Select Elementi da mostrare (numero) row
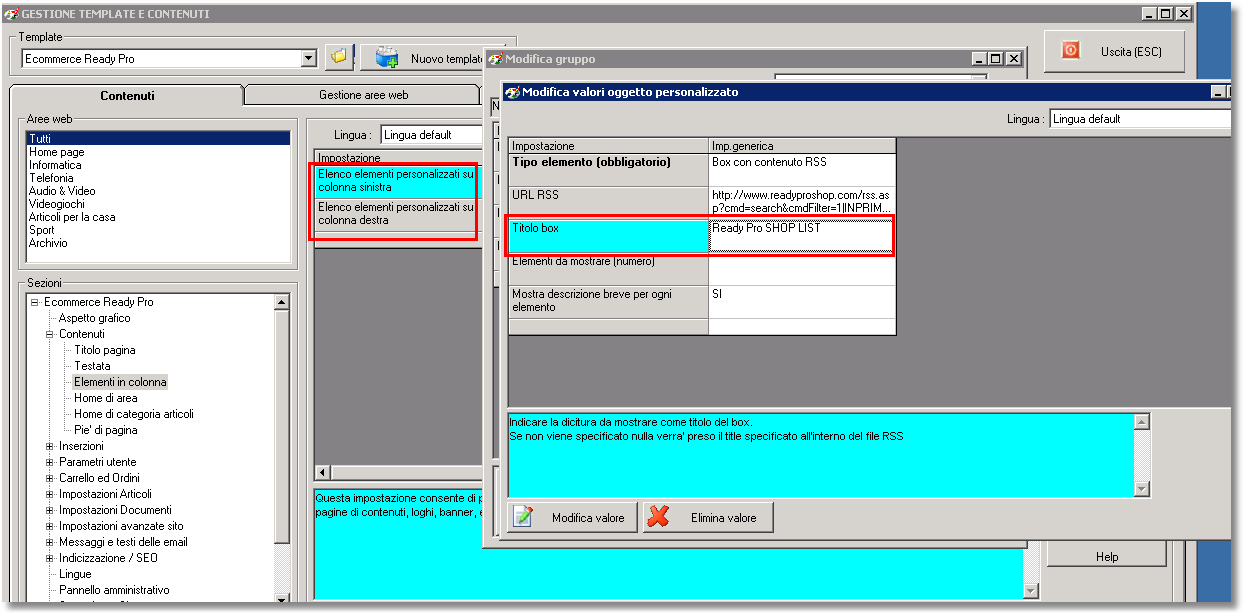1245x616 pixels. (608, 268)
